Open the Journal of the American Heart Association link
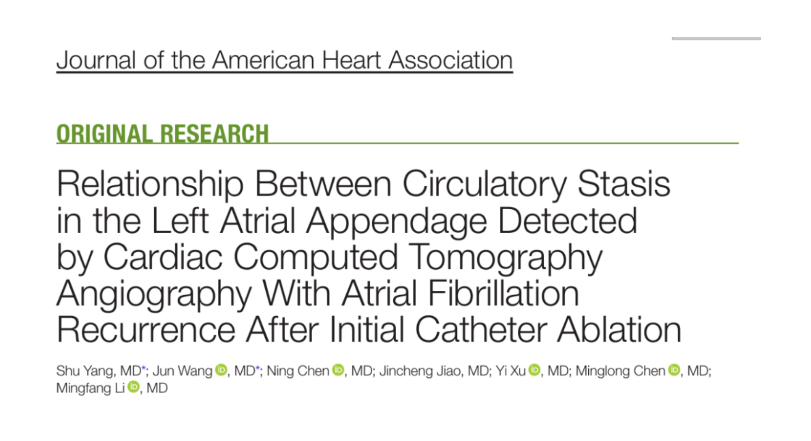811x441 pixels. (284, 60)
